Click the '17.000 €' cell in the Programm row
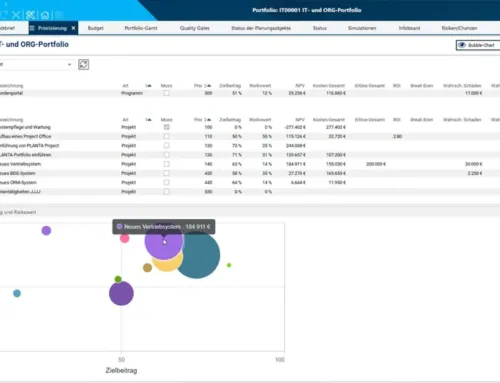 (x=473, y=93)
